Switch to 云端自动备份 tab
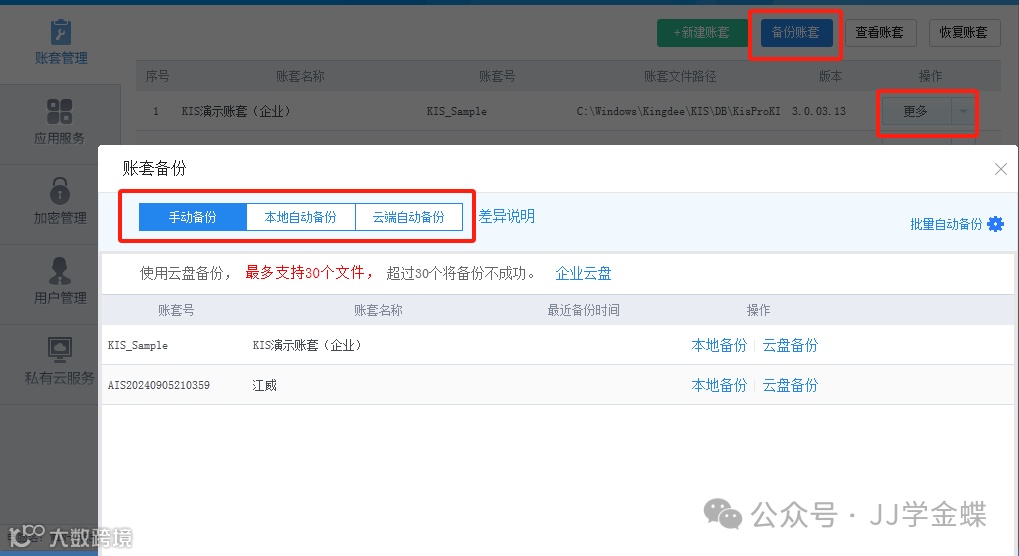 tap(409, 217)
